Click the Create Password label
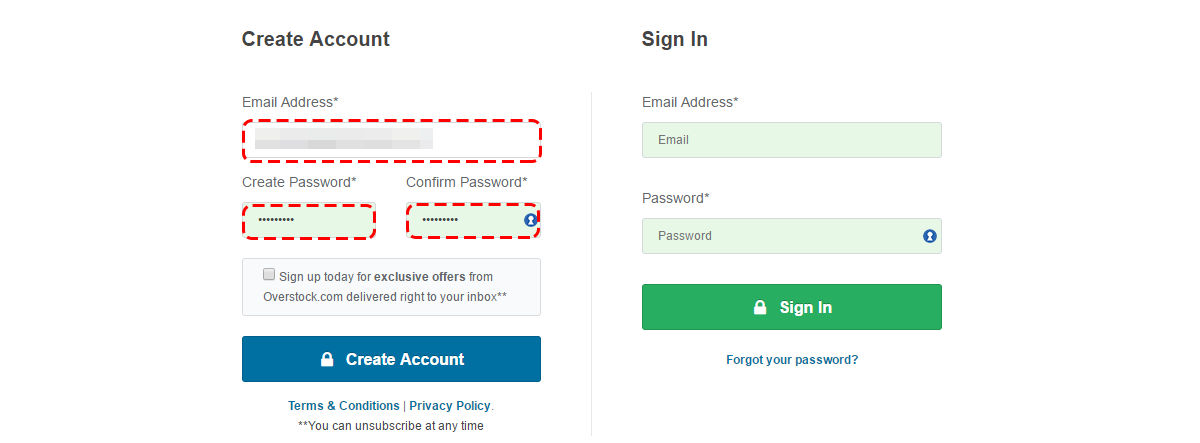 pos(299,182)
